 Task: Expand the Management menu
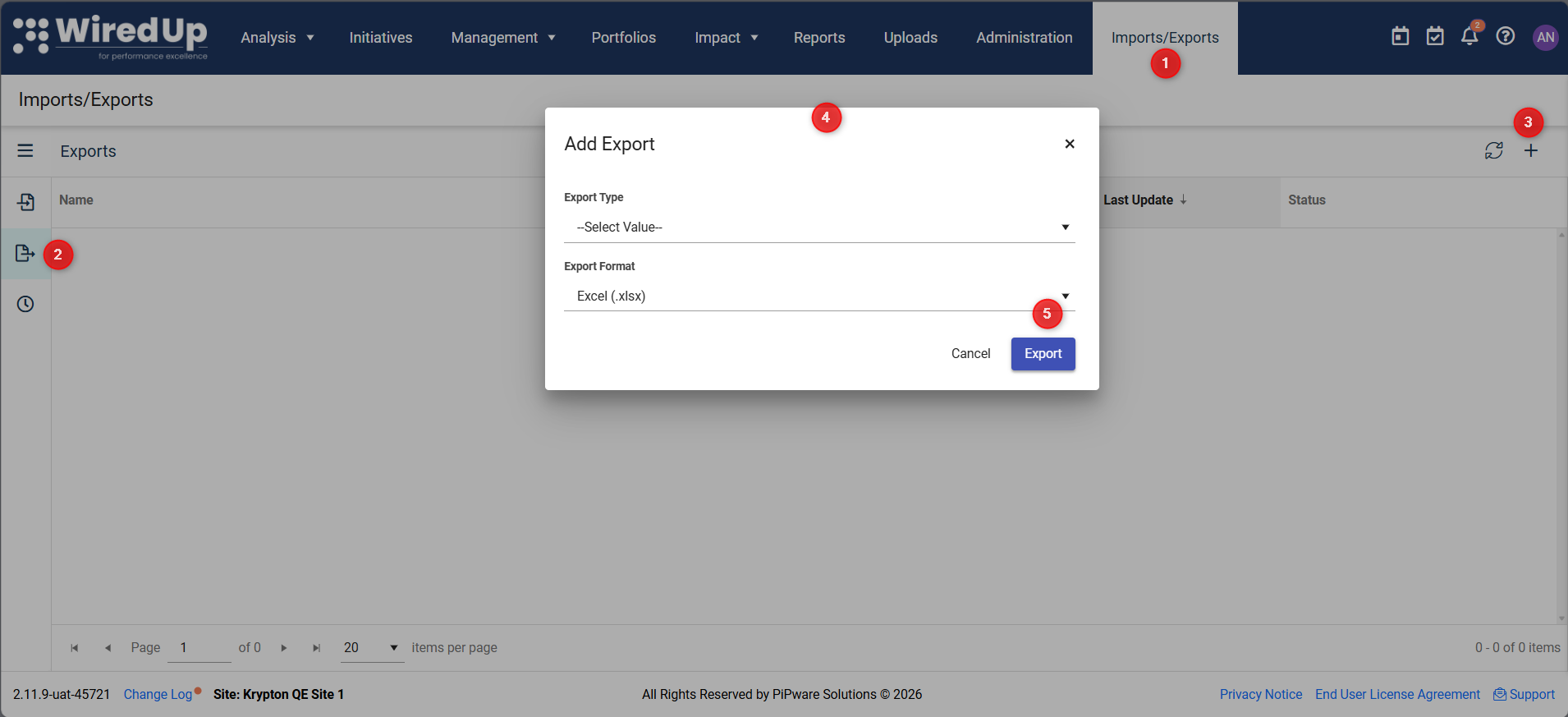pos(503,38)
